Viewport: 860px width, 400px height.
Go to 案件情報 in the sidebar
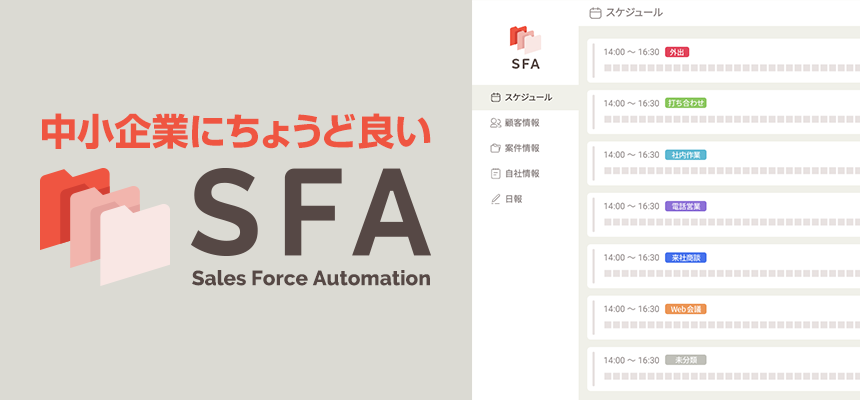522,148
